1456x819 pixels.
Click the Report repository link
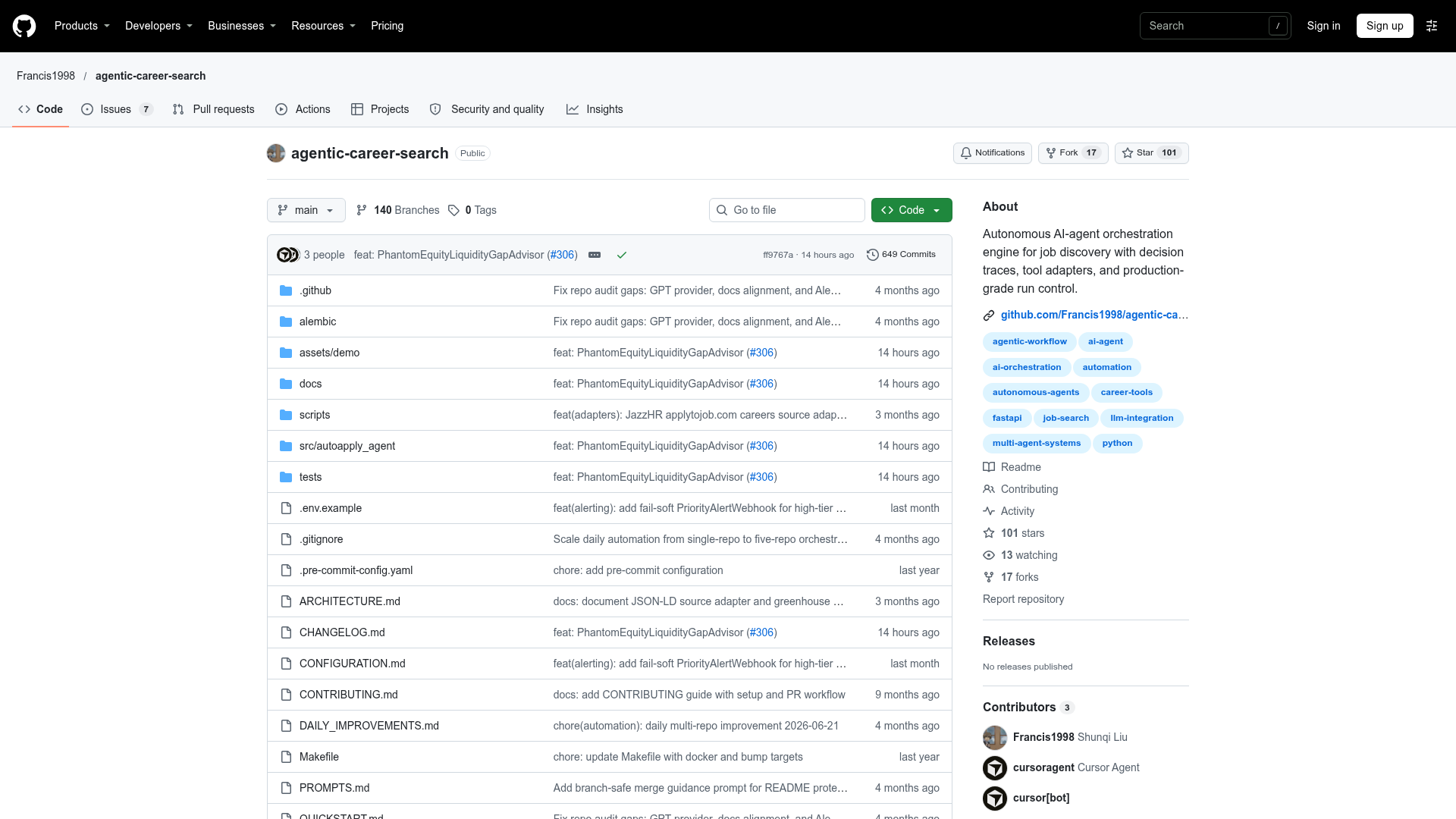1023,599
